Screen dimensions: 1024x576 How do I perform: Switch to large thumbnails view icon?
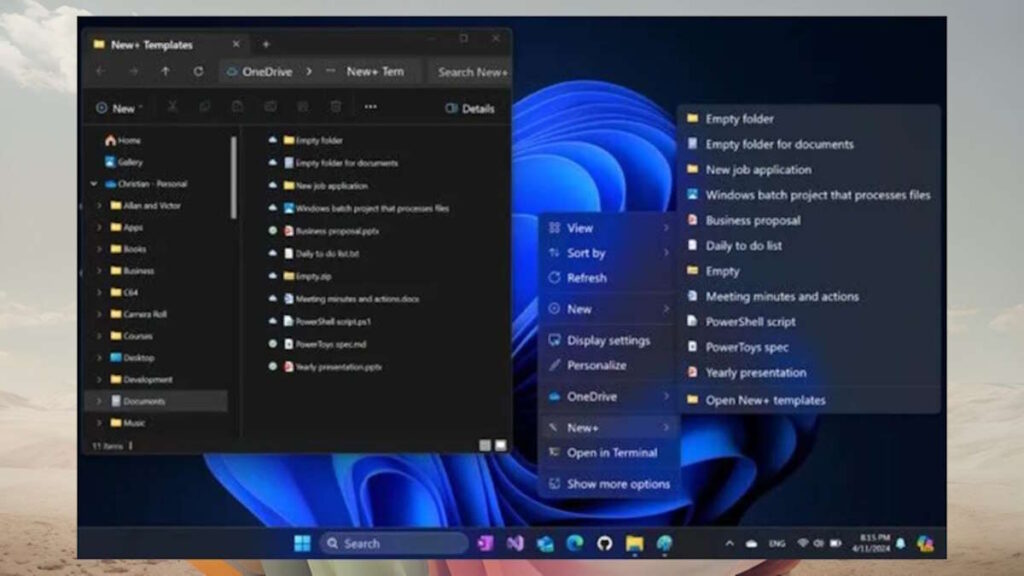point(500,445)
